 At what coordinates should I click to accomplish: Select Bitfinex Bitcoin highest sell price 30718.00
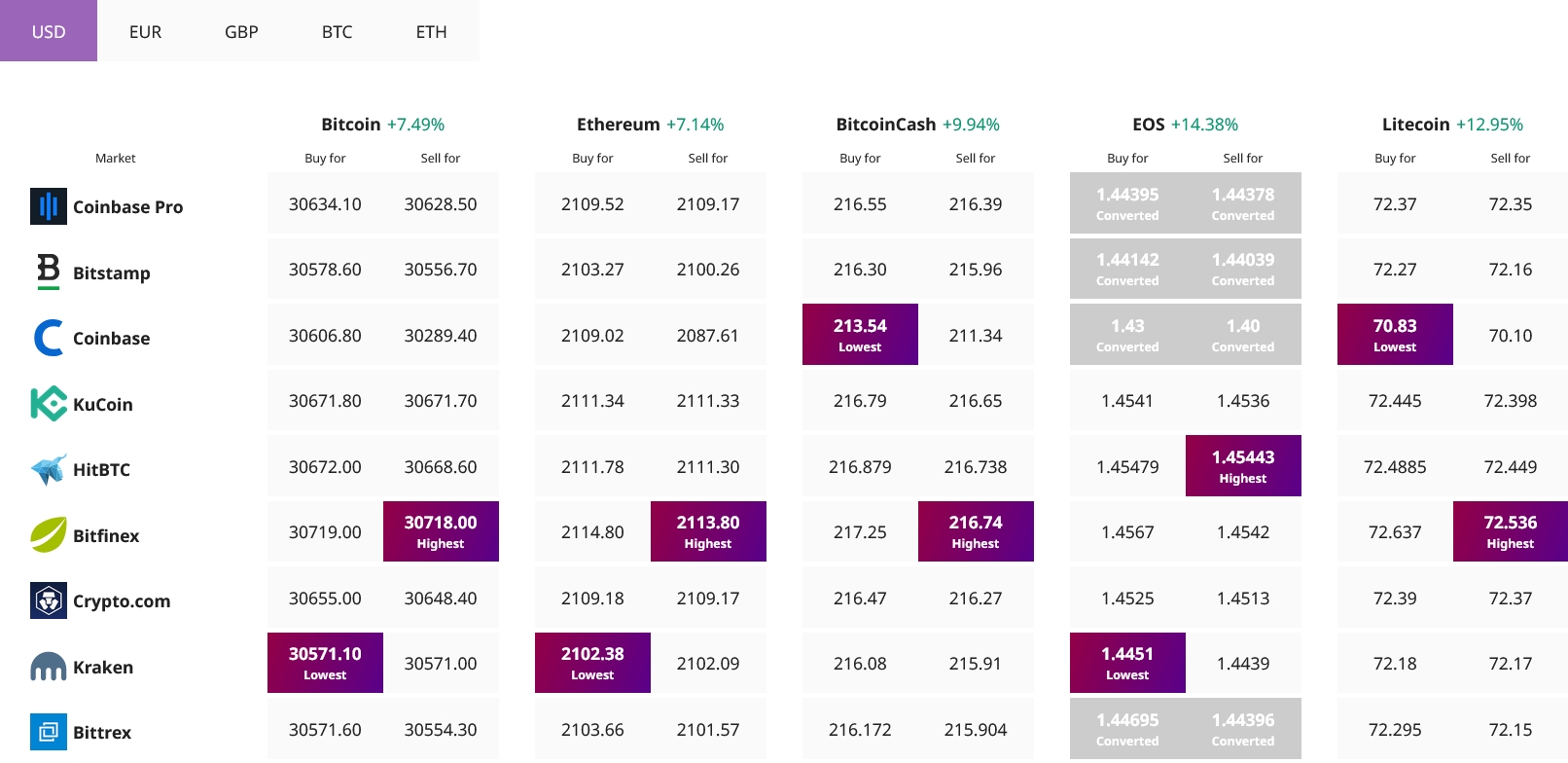coord(441,531)
